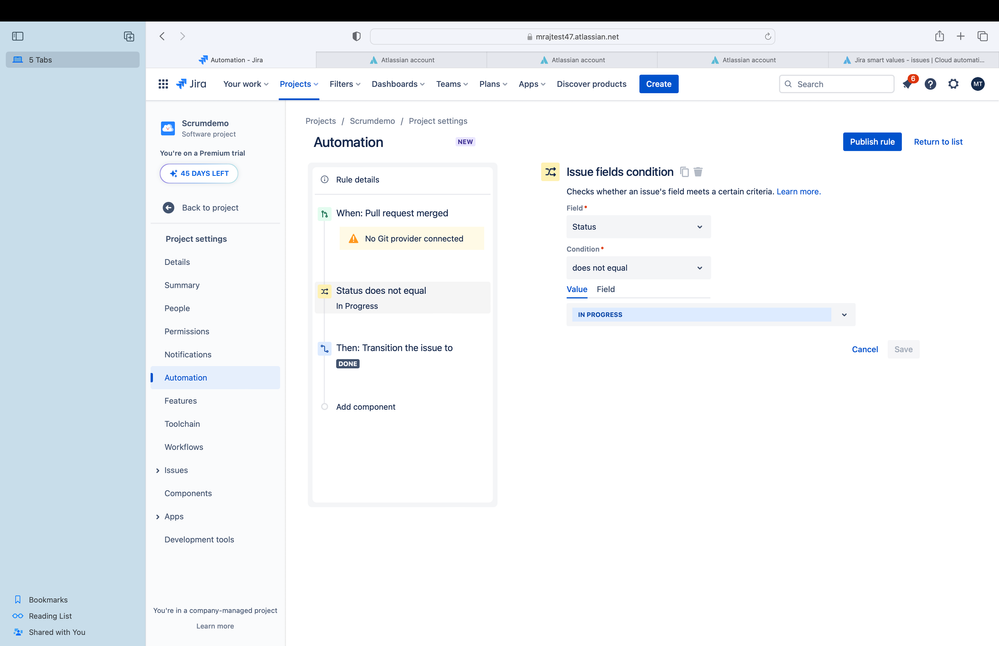Show the Safari tab overview icon
Screen dimensions: 999x646
point(982,36)
